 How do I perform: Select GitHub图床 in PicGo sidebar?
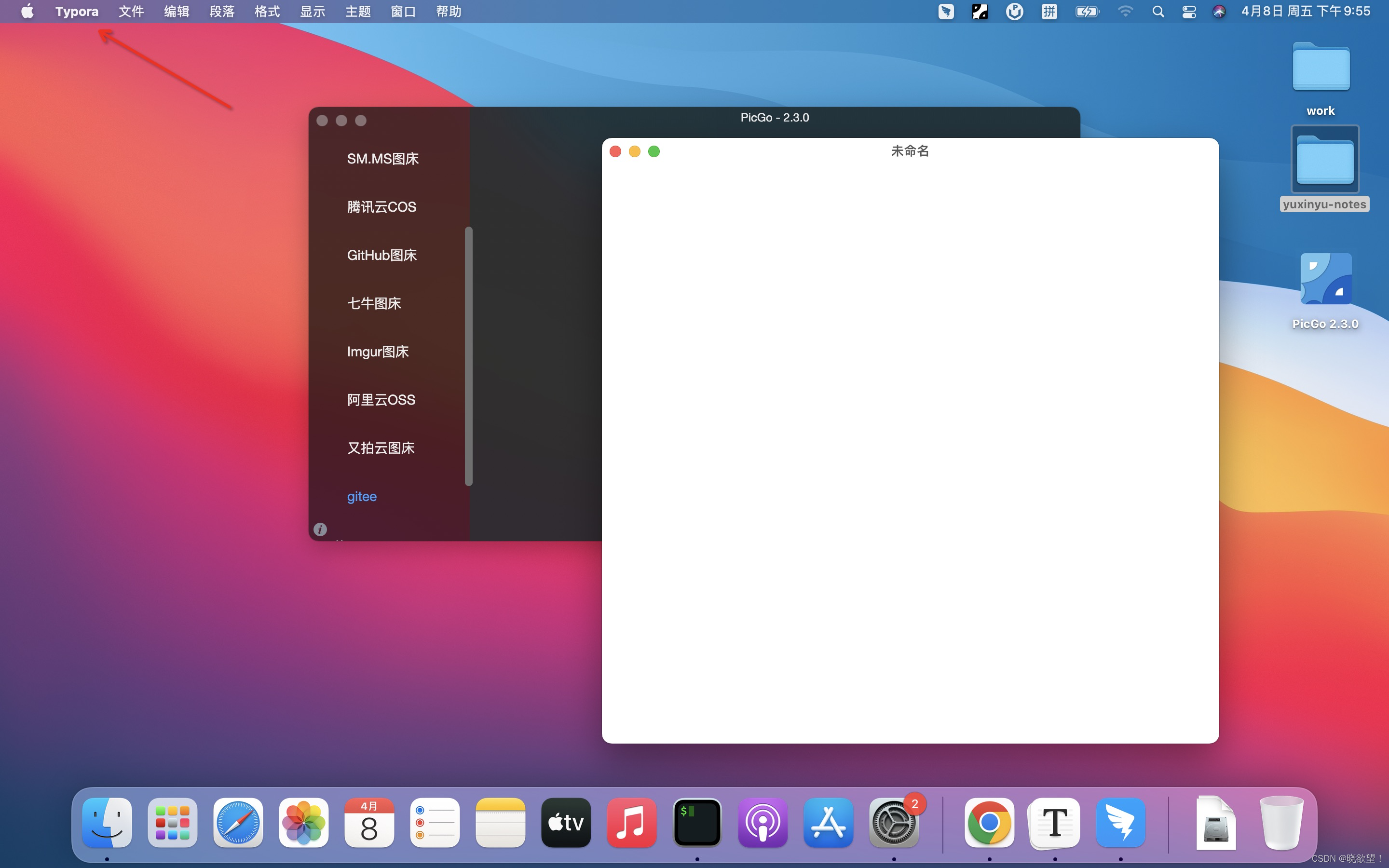(381, 255)
